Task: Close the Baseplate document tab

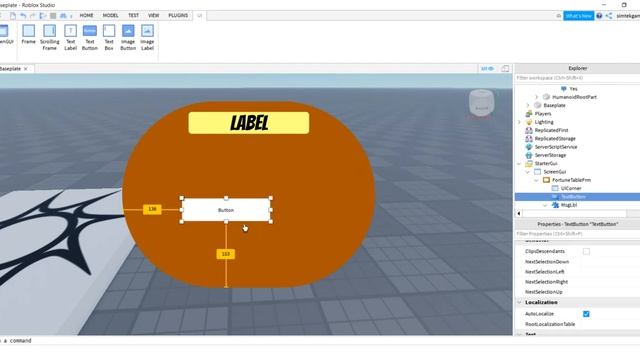Action: 26,69
